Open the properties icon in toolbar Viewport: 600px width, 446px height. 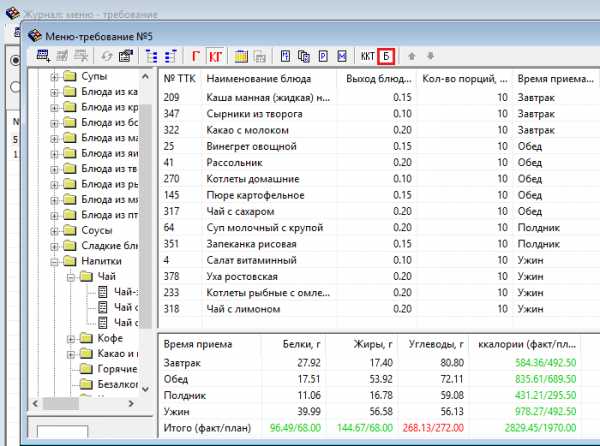pyautogui.click(x=126, y=54)
